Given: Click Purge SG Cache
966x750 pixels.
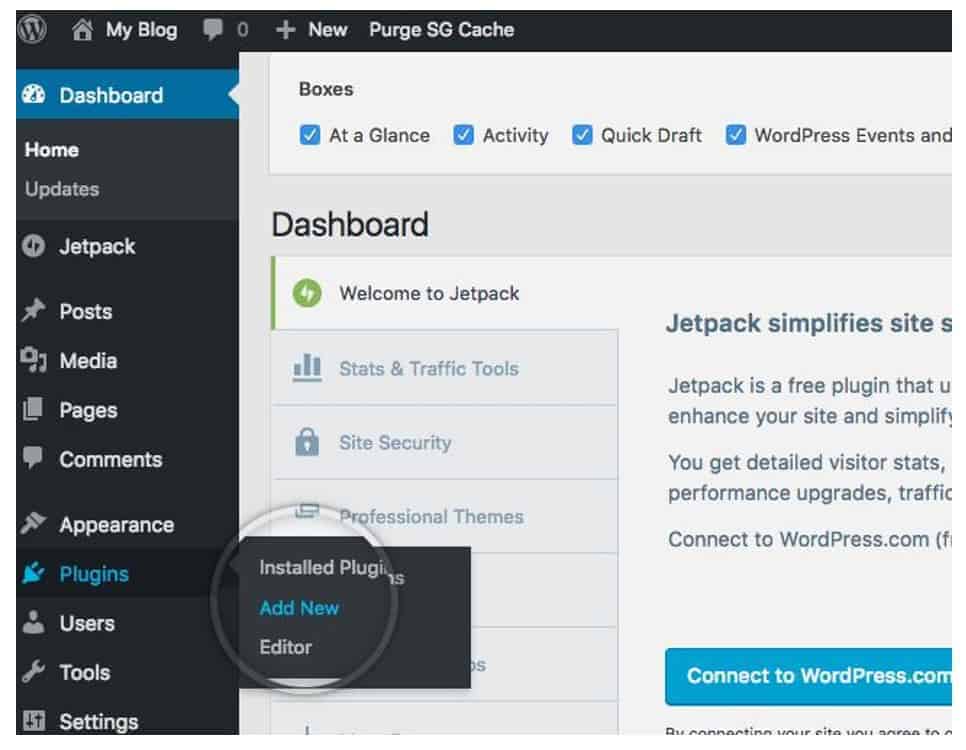Looking at the screenshot, I should click(x=441, y=30).
